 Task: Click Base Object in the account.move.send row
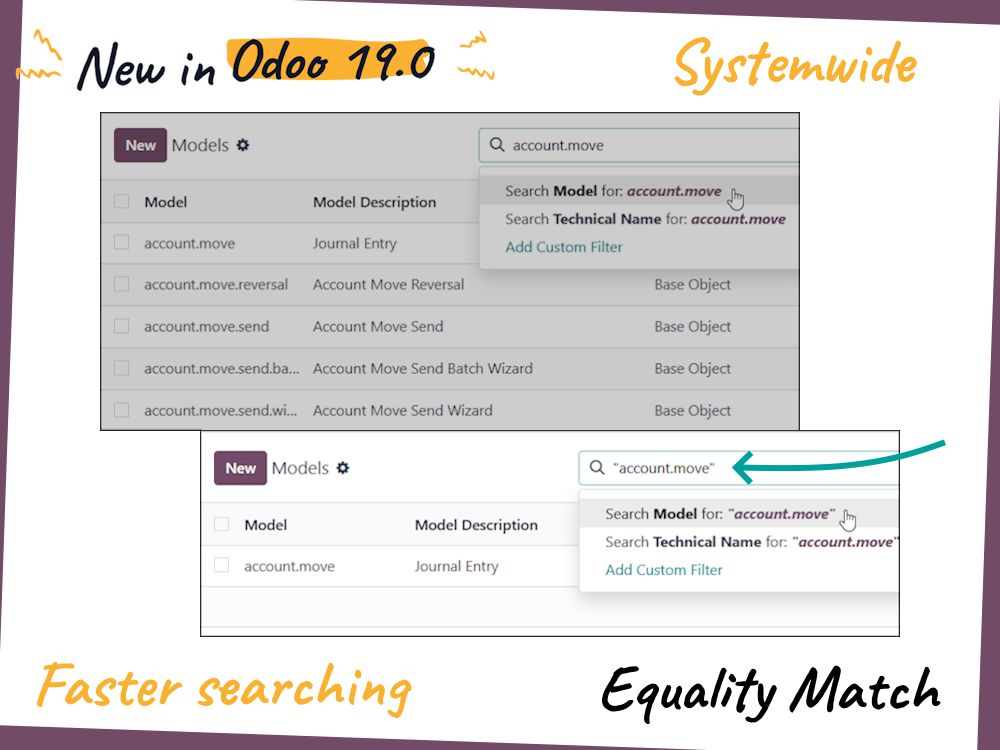(693, 327)
